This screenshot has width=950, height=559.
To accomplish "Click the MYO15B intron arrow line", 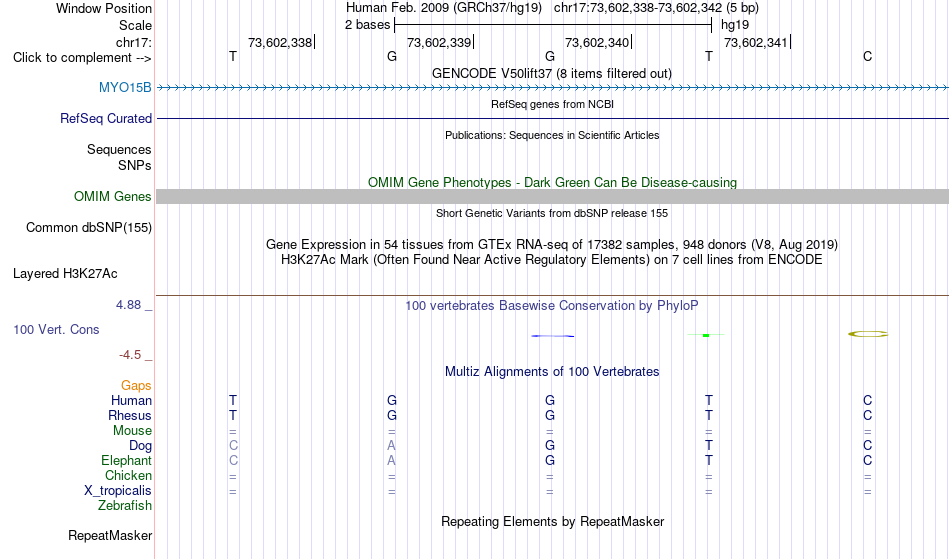I will tap(553, 88).
